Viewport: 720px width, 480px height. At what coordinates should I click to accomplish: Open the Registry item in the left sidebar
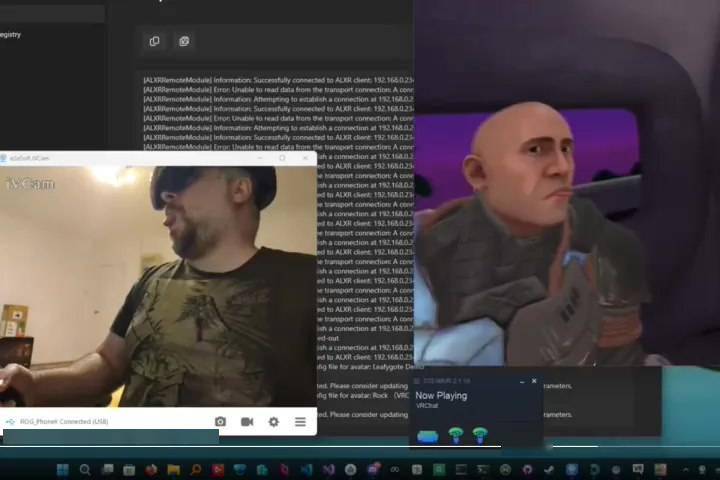(10, 34)
